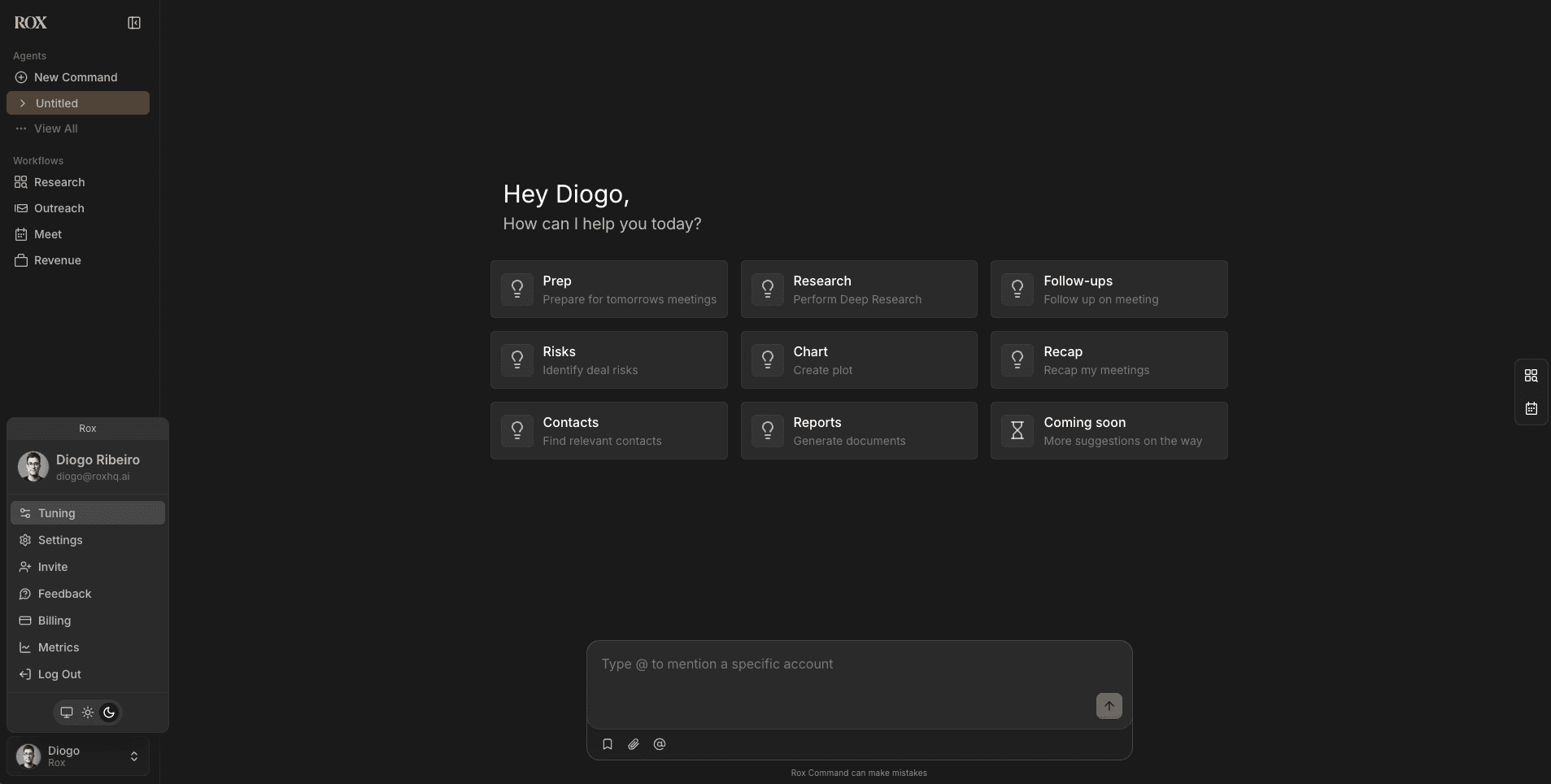Click the paperclip attachment icon

point(634,744)
